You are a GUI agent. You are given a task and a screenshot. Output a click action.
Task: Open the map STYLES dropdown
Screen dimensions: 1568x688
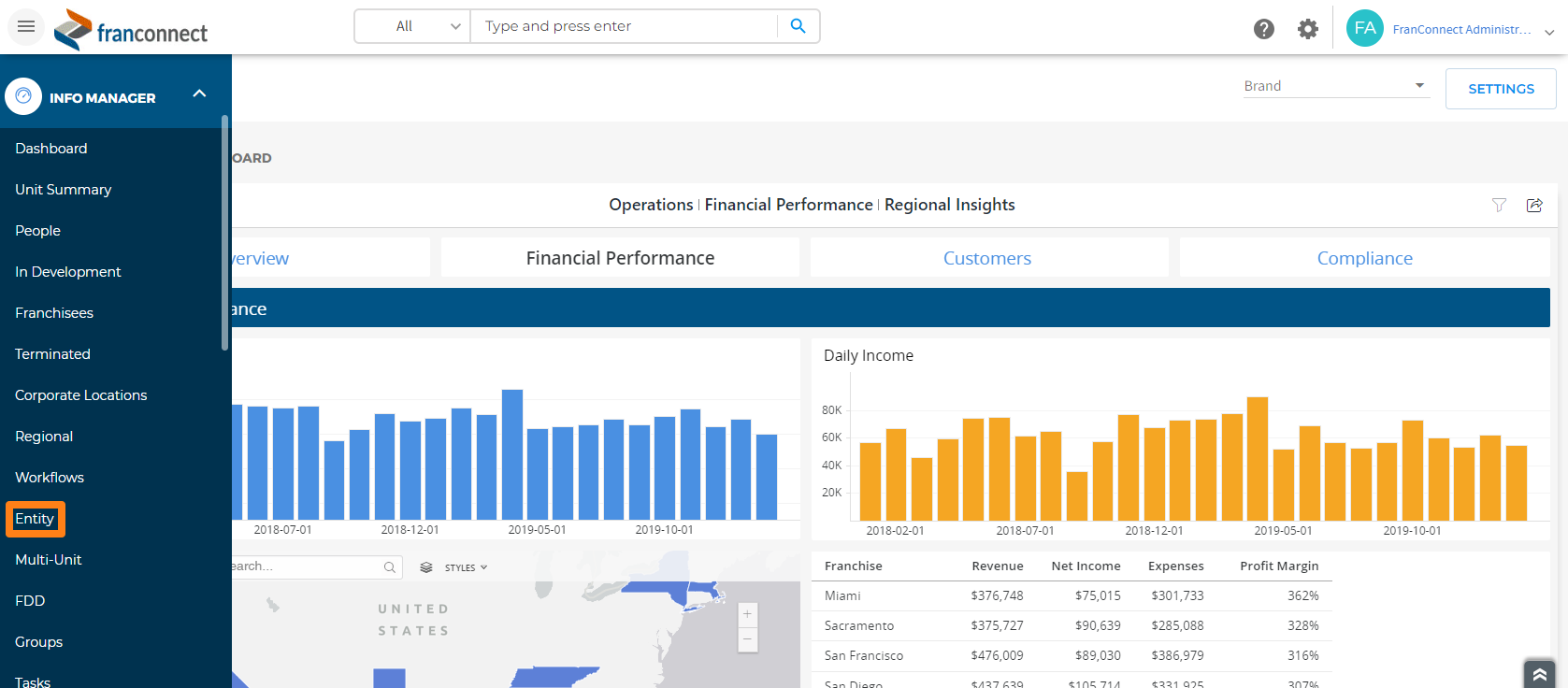click(x=454, y=567)
